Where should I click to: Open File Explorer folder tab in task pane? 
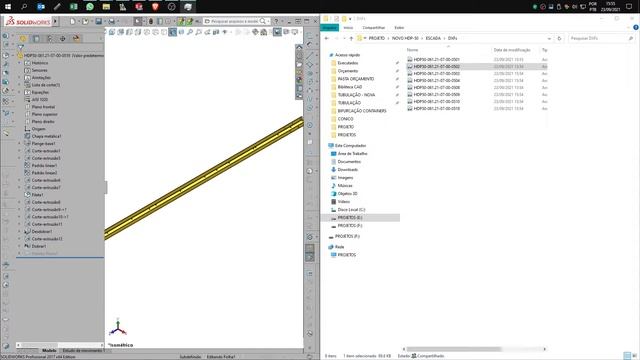(299, 64)
